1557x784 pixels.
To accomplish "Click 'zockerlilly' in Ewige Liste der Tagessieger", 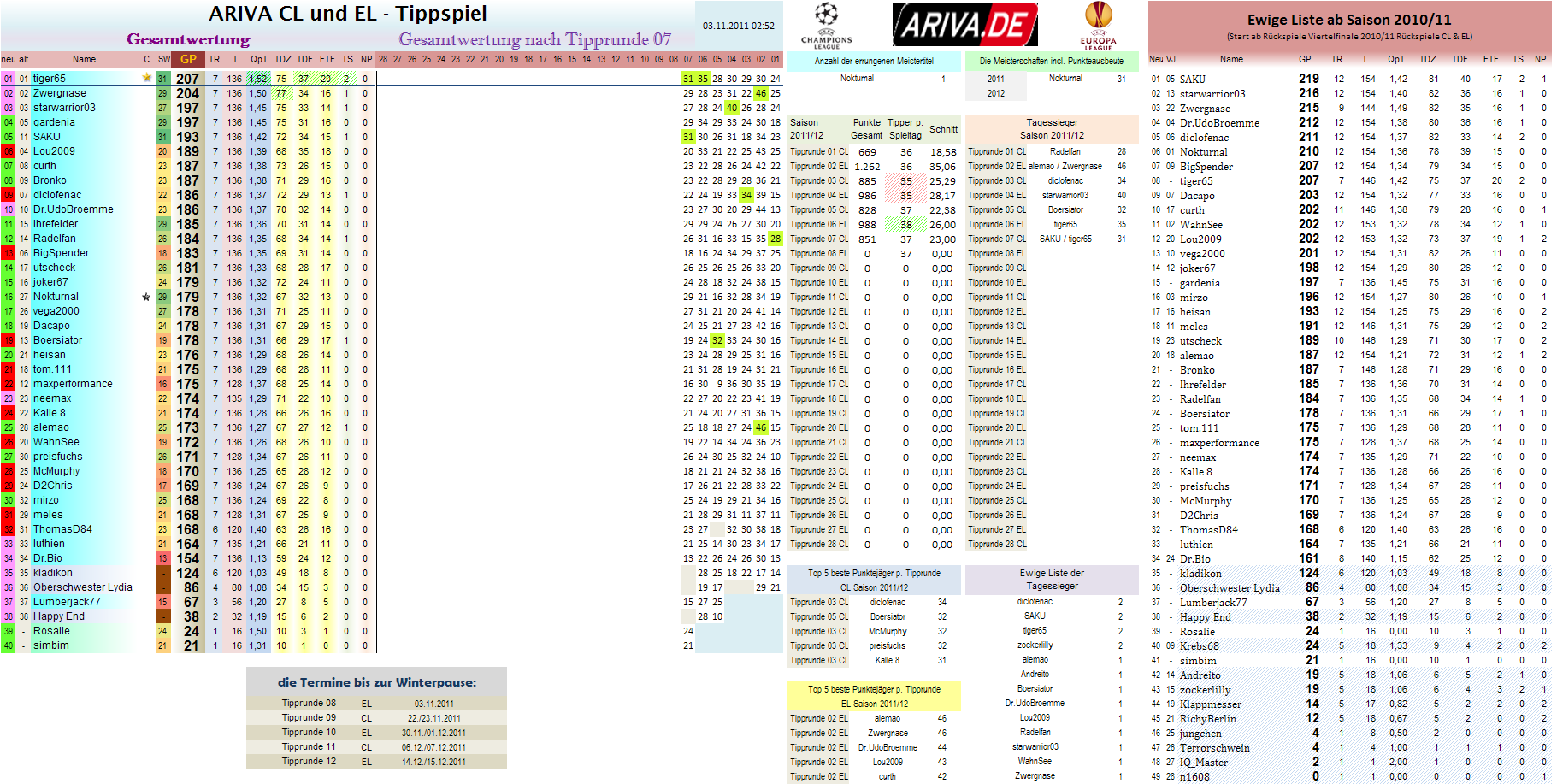I will tap(1035, 645).
